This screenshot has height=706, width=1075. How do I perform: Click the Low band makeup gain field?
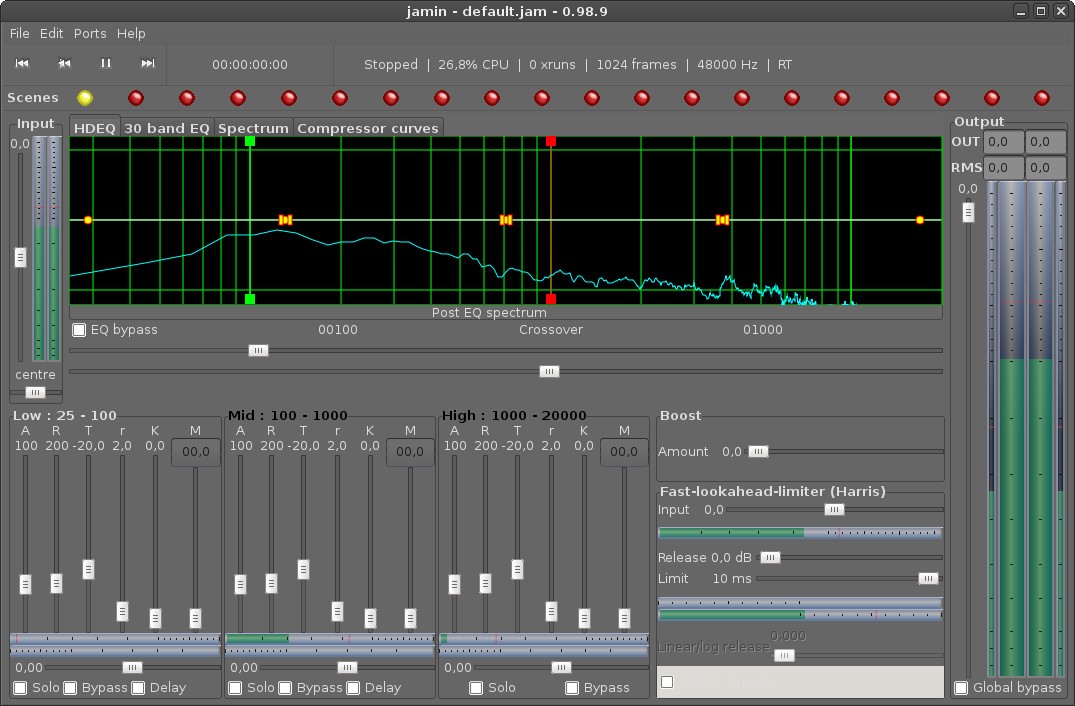(195, 452)
